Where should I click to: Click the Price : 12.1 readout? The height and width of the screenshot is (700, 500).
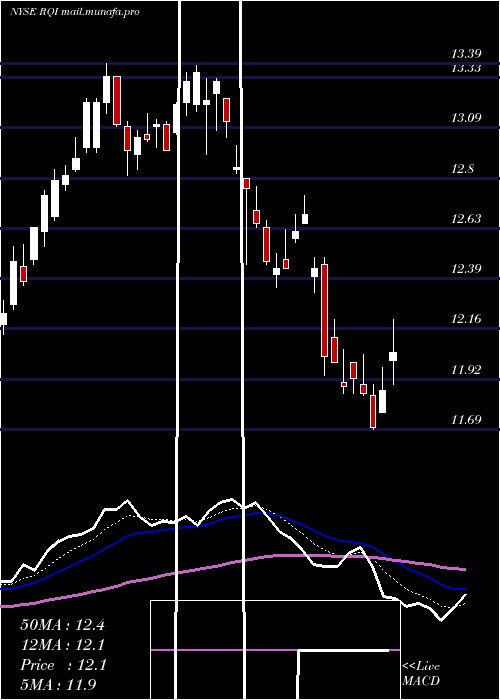(63, 665)
